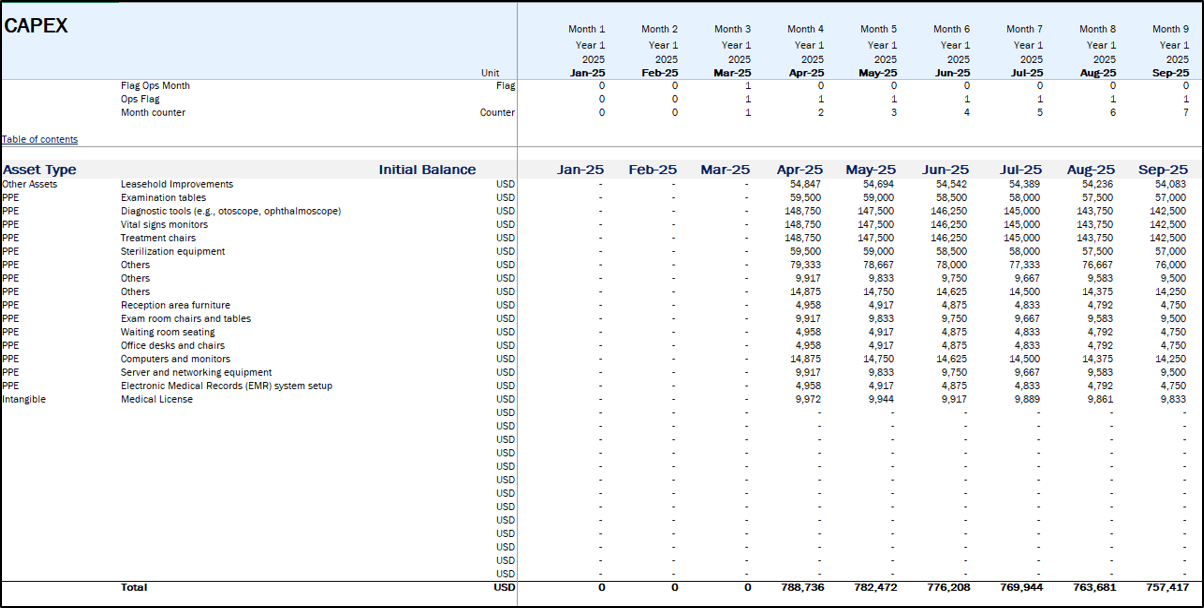Image resolution: width=1204 pixels, height=608 pixels.
Task: Select the total 757,417 for Sep-25
Action: pyautogui.click(x=1168, y=587)
